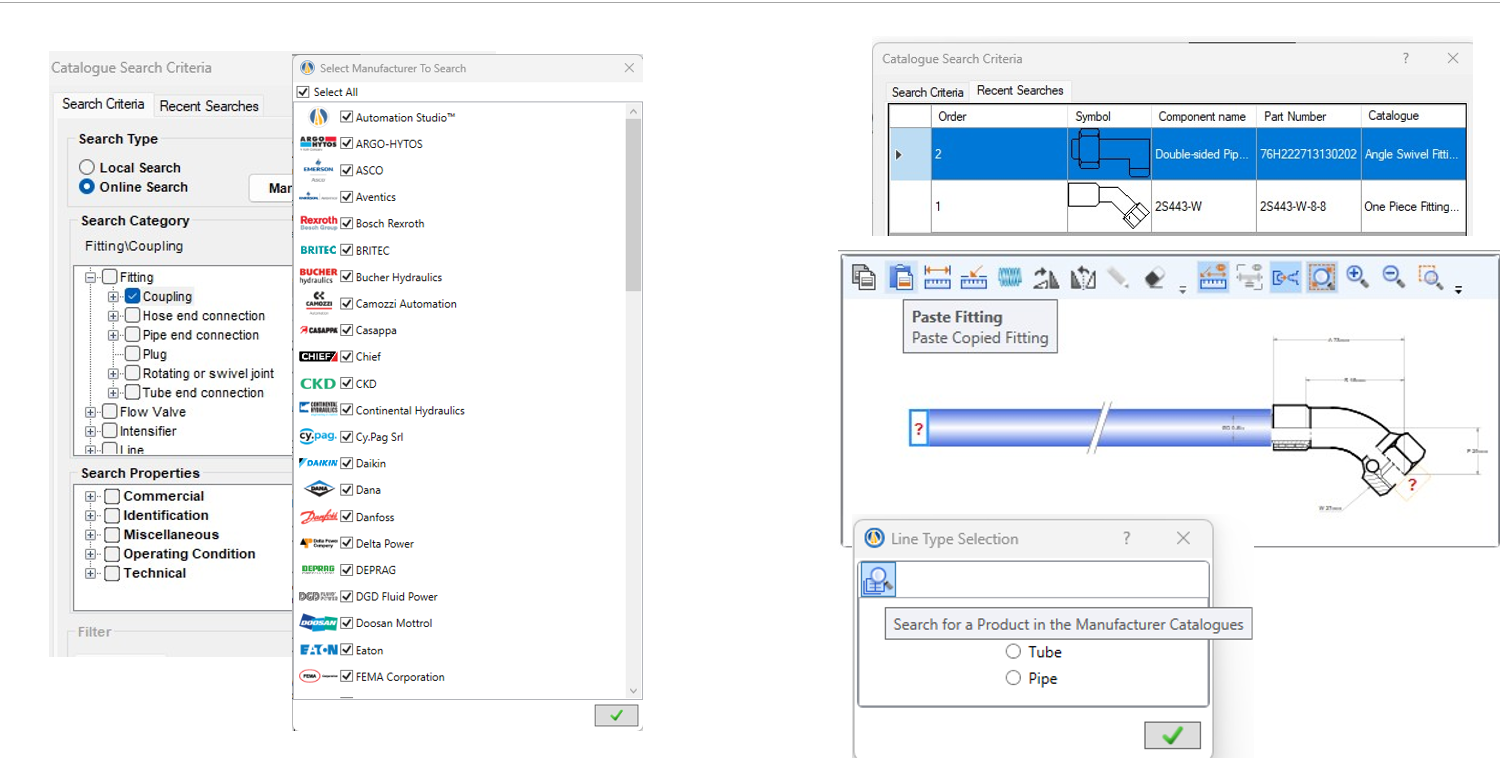1500x763 pixels.
Task: Expand the Technical search properties node
Action: 91,573
